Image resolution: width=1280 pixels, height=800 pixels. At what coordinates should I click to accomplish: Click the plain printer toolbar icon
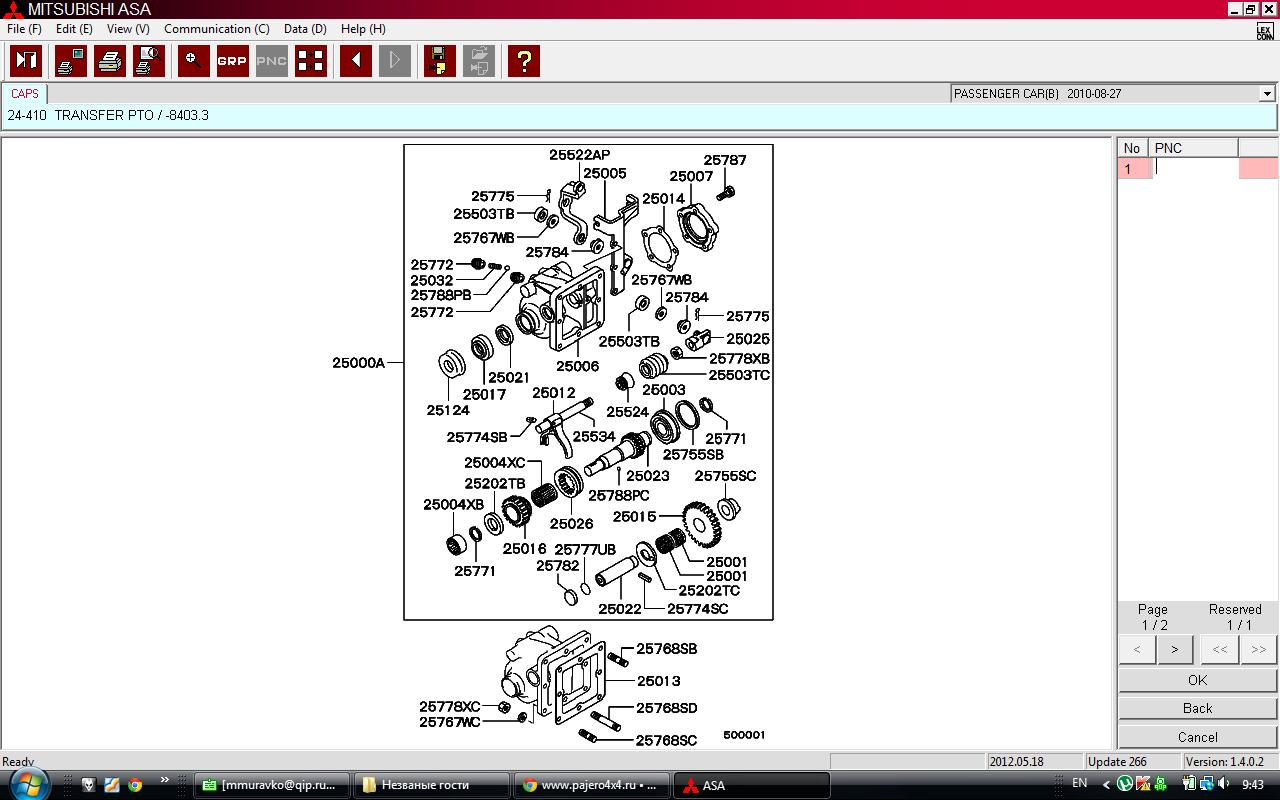110,61
